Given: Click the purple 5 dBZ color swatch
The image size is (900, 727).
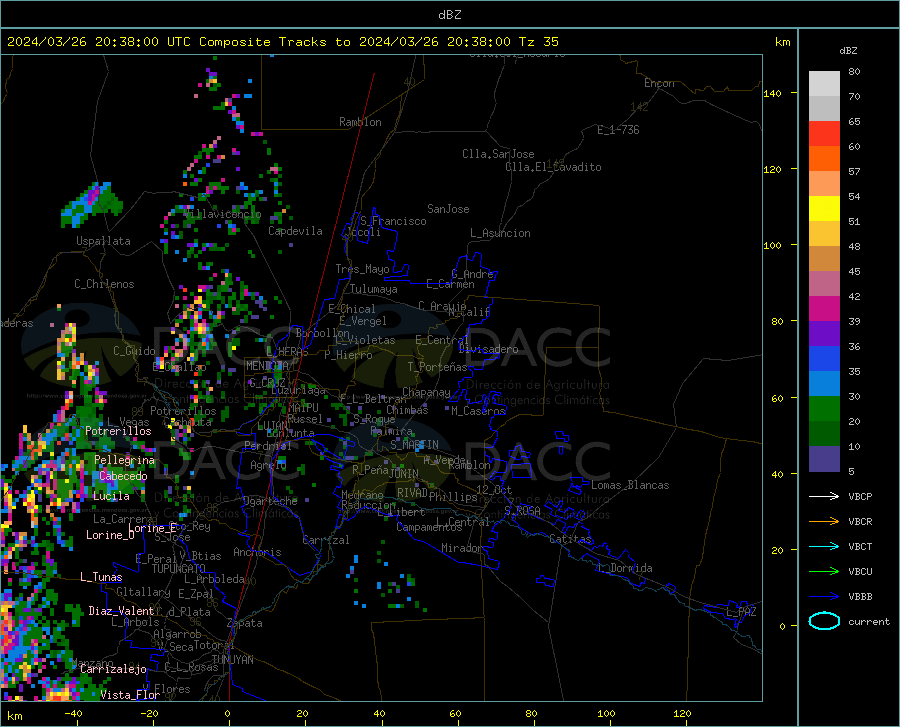Looking at the screenshot, I should point(824,459).
